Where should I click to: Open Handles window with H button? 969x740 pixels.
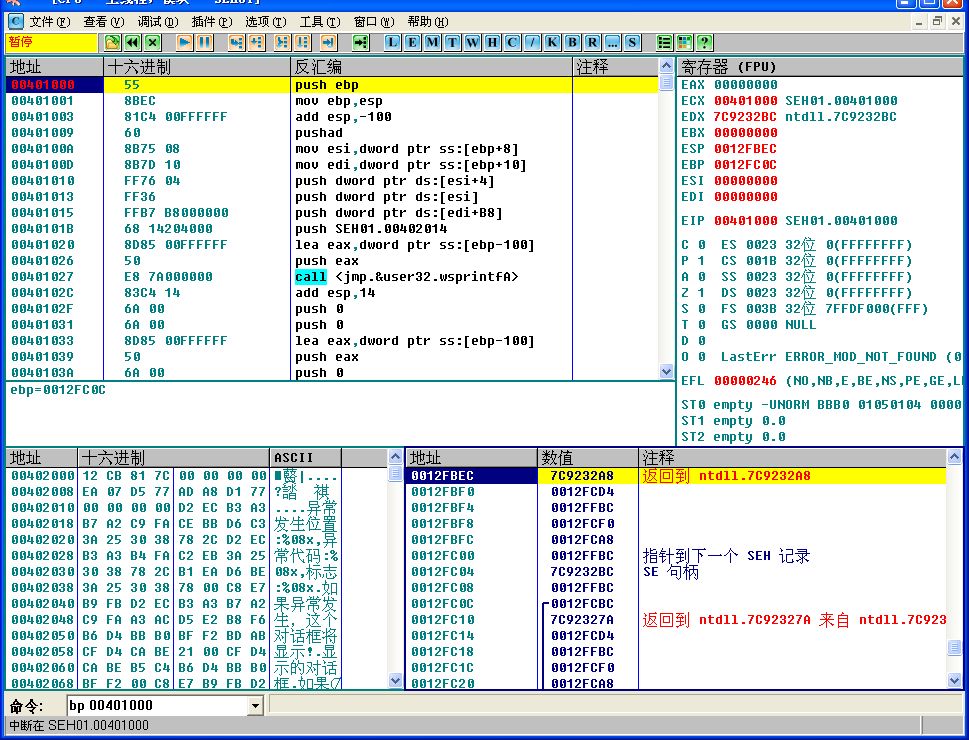pos(493,43)
